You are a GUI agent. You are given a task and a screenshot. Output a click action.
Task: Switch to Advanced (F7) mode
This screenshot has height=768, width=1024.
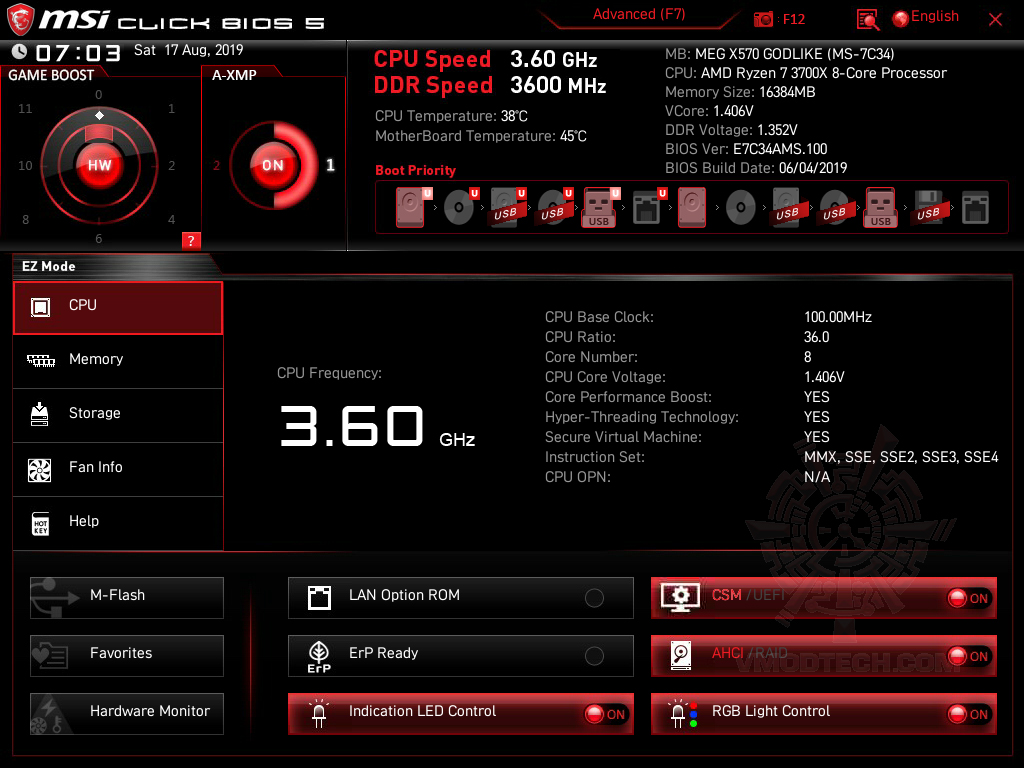[x=639, y=14]
